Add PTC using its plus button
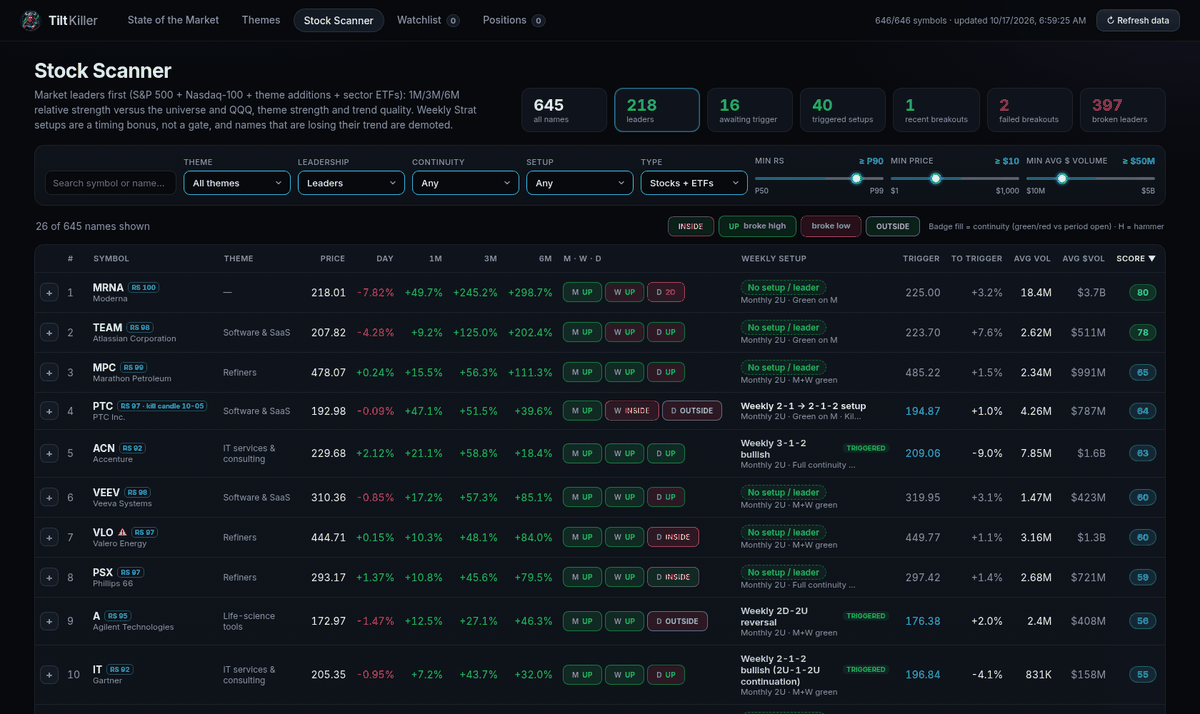 tap(49, 411)
